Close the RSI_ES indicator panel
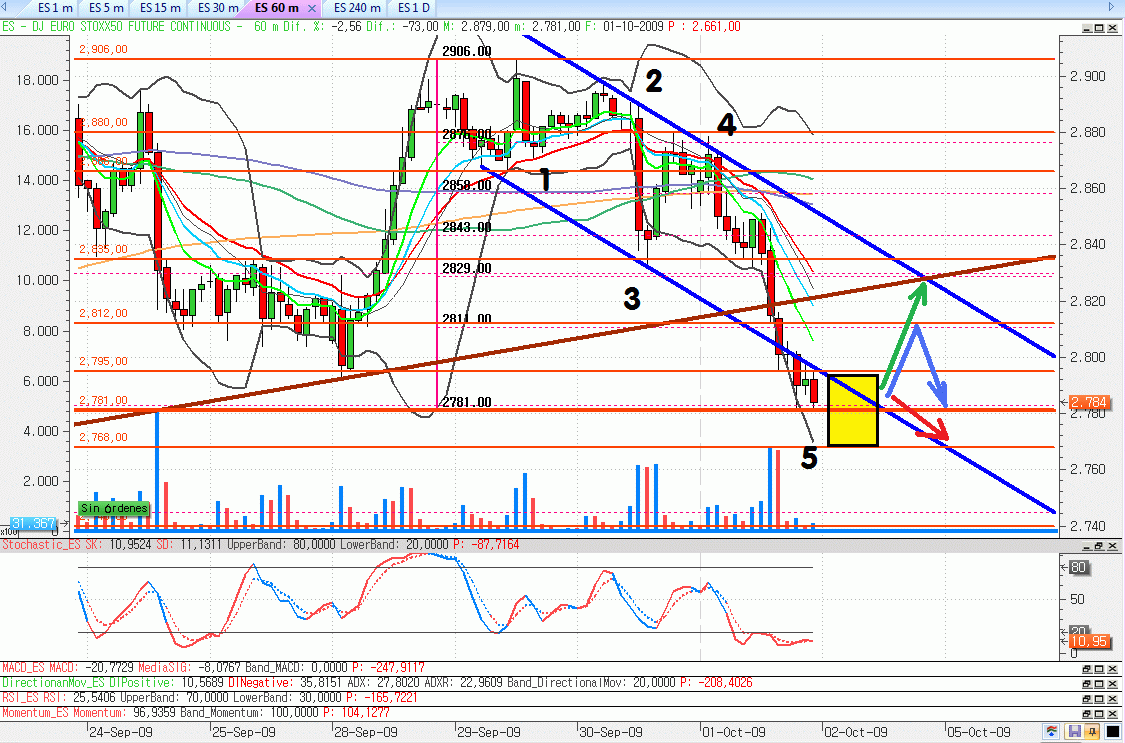 (1112, 699)
